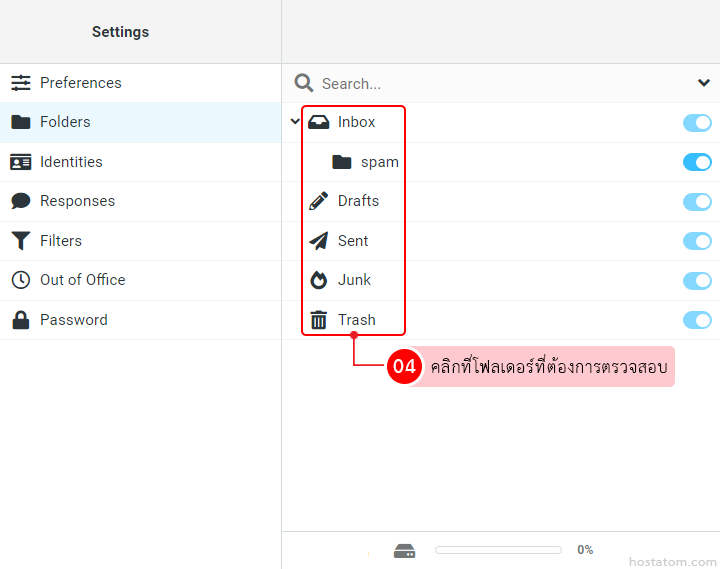Open the Identities settings section
This screenshot has height=569, width=720.
pos(71,162)
